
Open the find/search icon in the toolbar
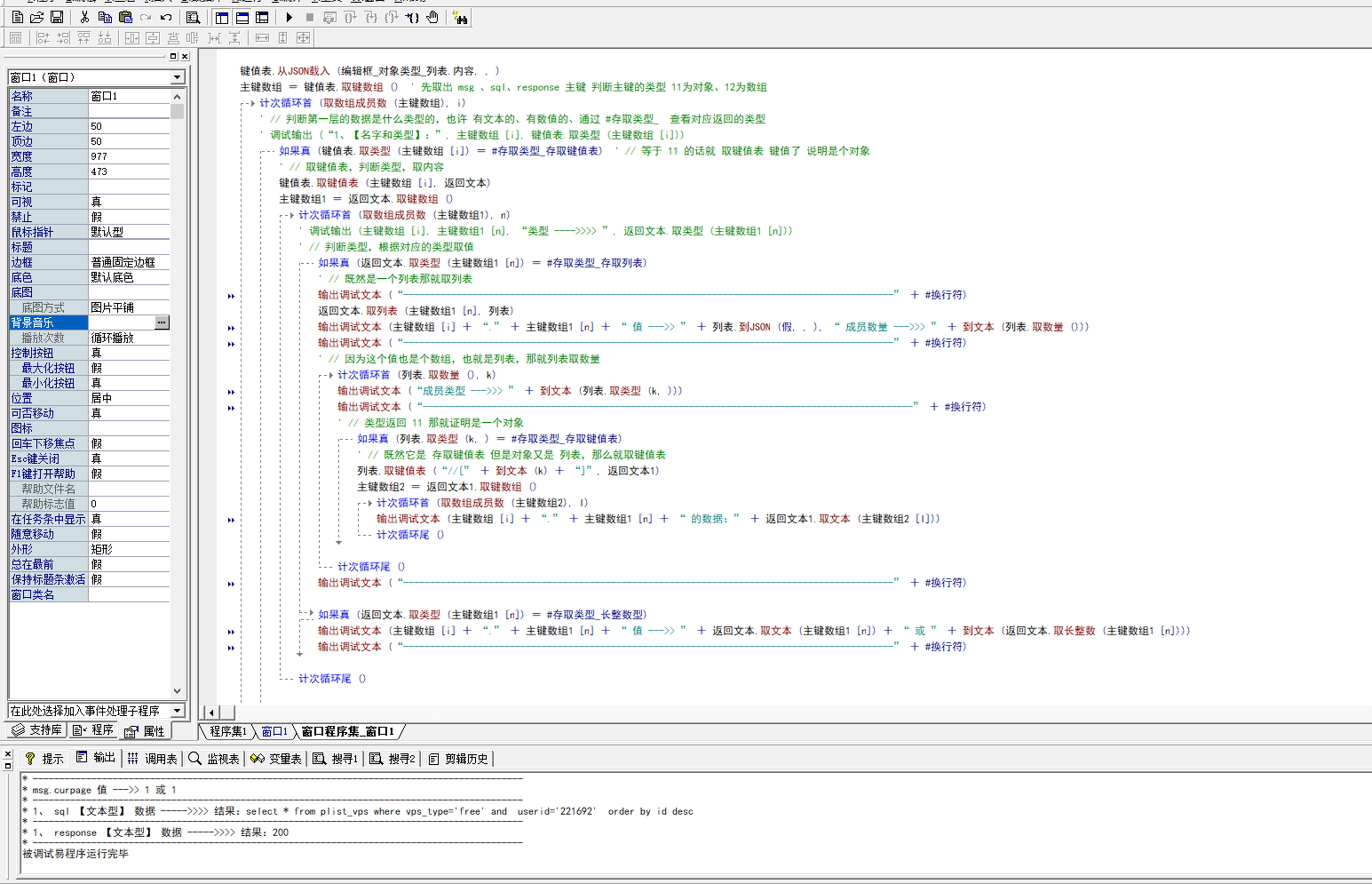click(x=193, y=17)
